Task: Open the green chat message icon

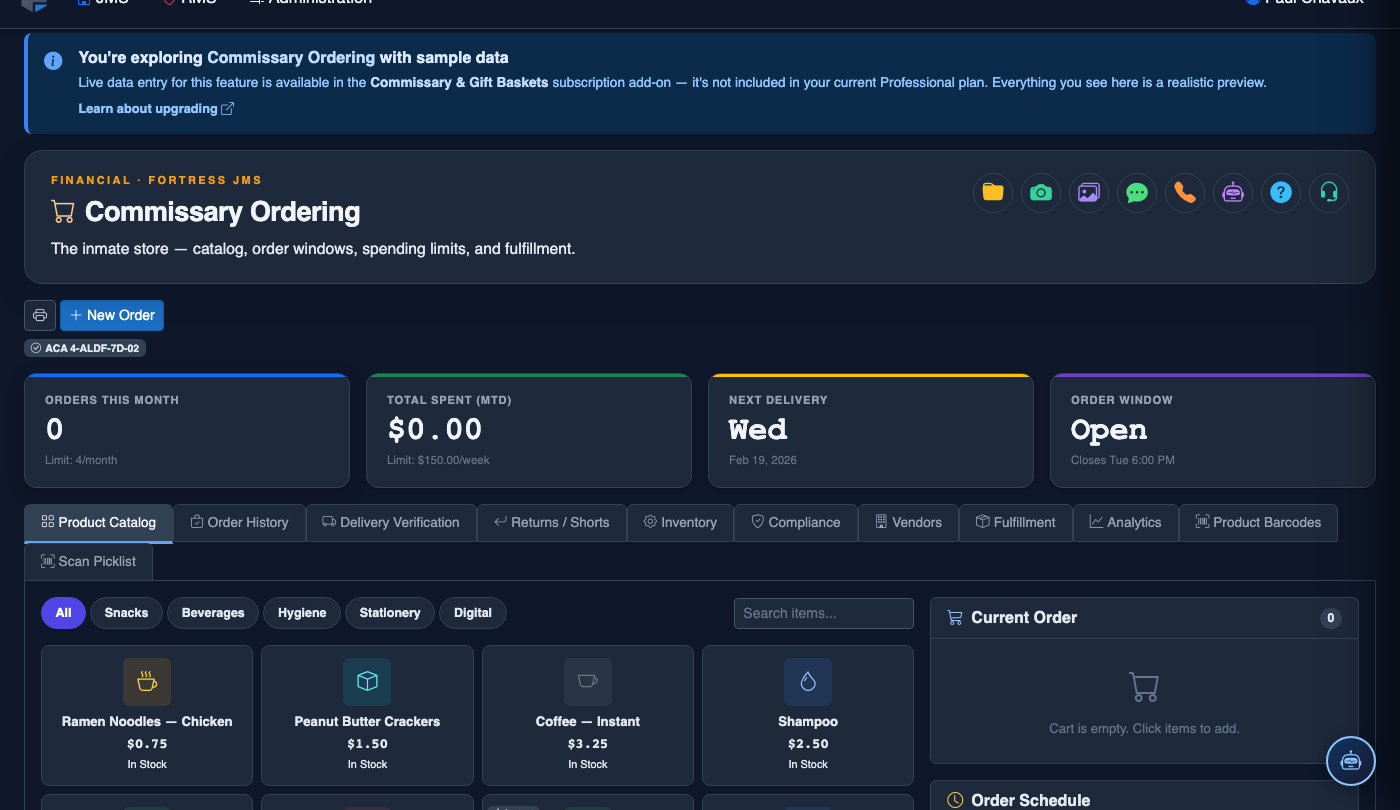Action: coord(1137,192)
